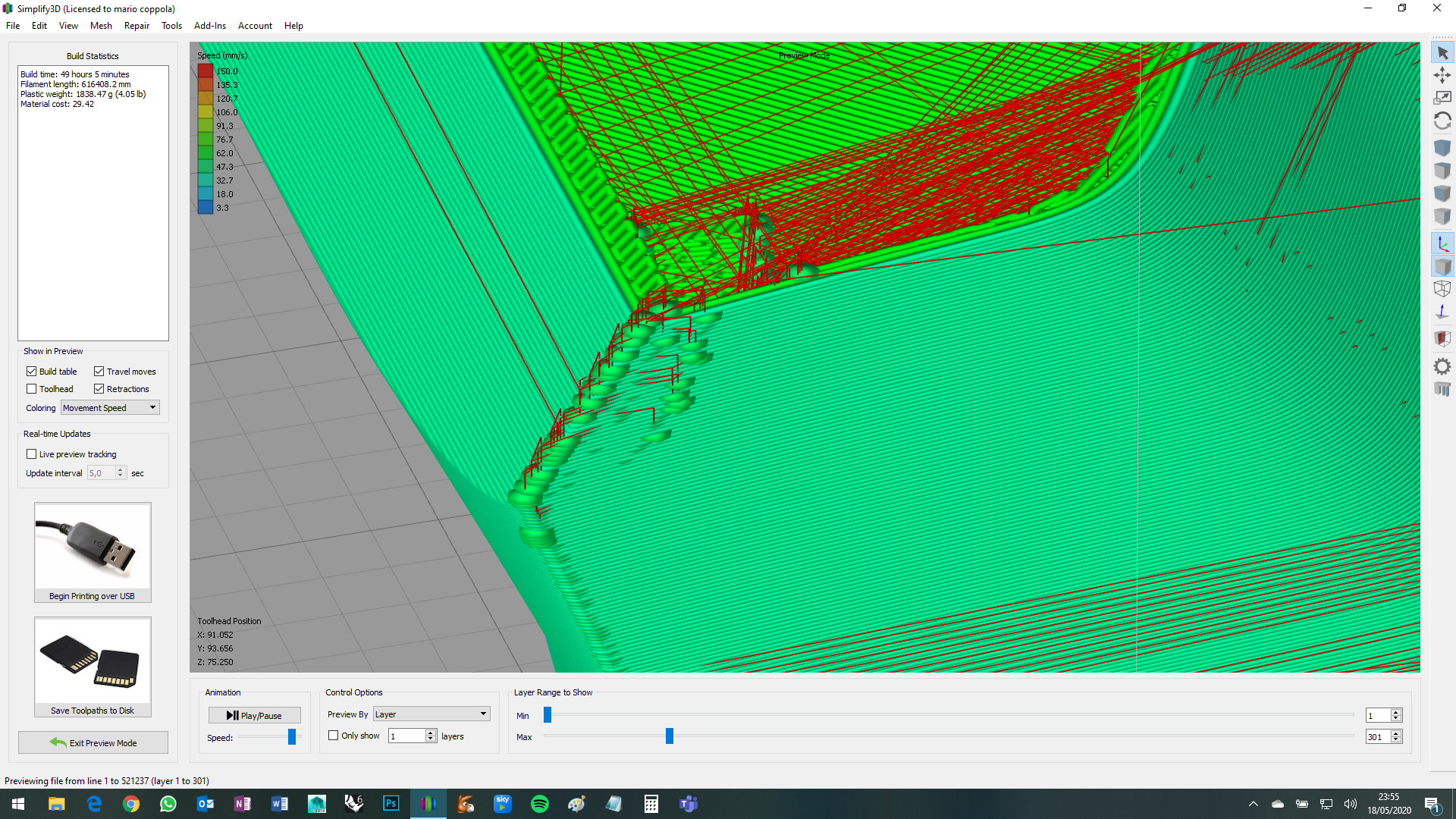Enable Live preview tracking
This screenshot has width=1456, height=819.
pyautogui.click(x=31, y=454)
